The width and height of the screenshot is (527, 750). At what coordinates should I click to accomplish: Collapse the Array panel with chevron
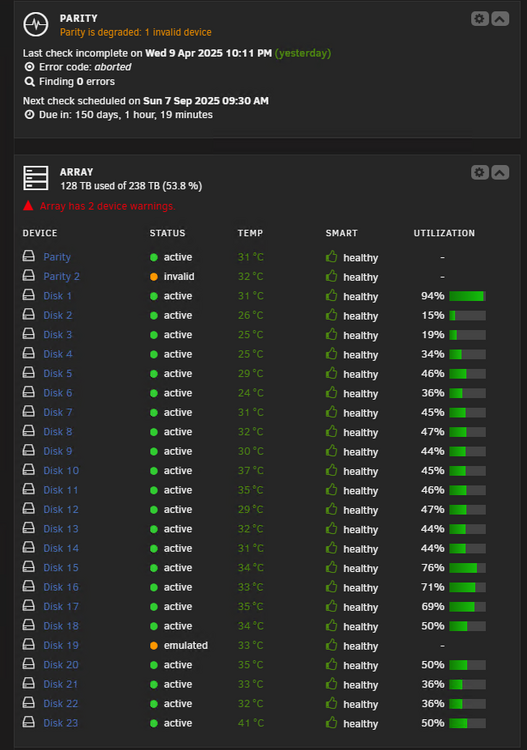pyautogui.click(x=500, y=172)
